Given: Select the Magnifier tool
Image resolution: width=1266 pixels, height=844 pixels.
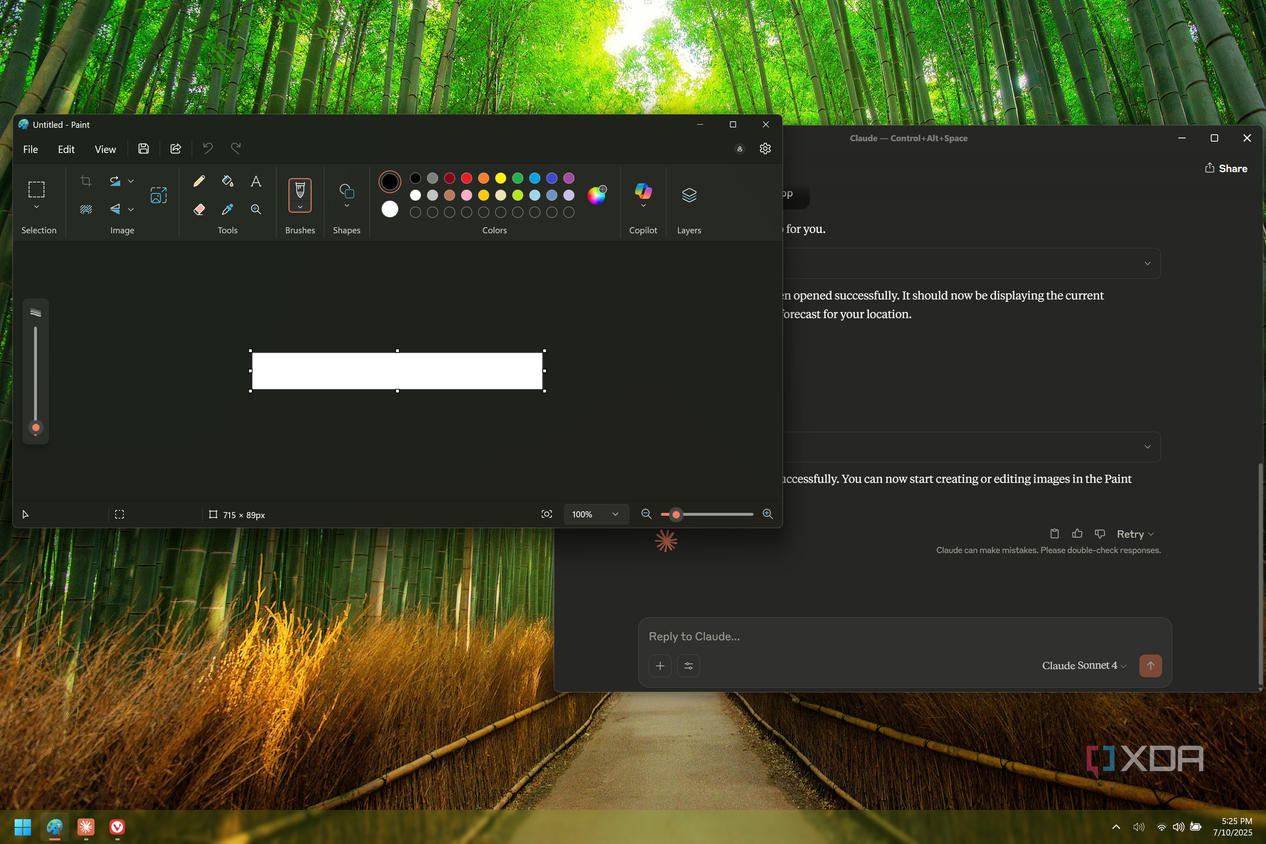Looking at the screenshot, I should [x=256, y=209].
